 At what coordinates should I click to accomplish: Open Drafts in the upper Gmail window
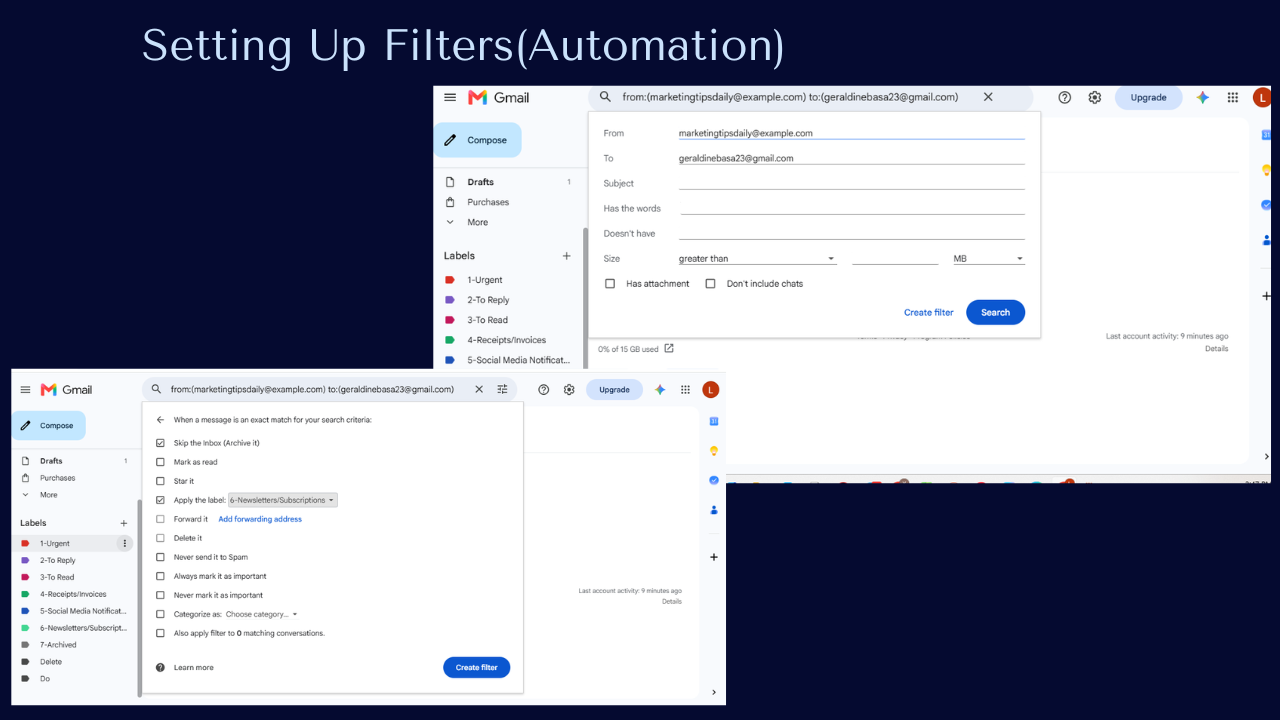tap(480, 182)
